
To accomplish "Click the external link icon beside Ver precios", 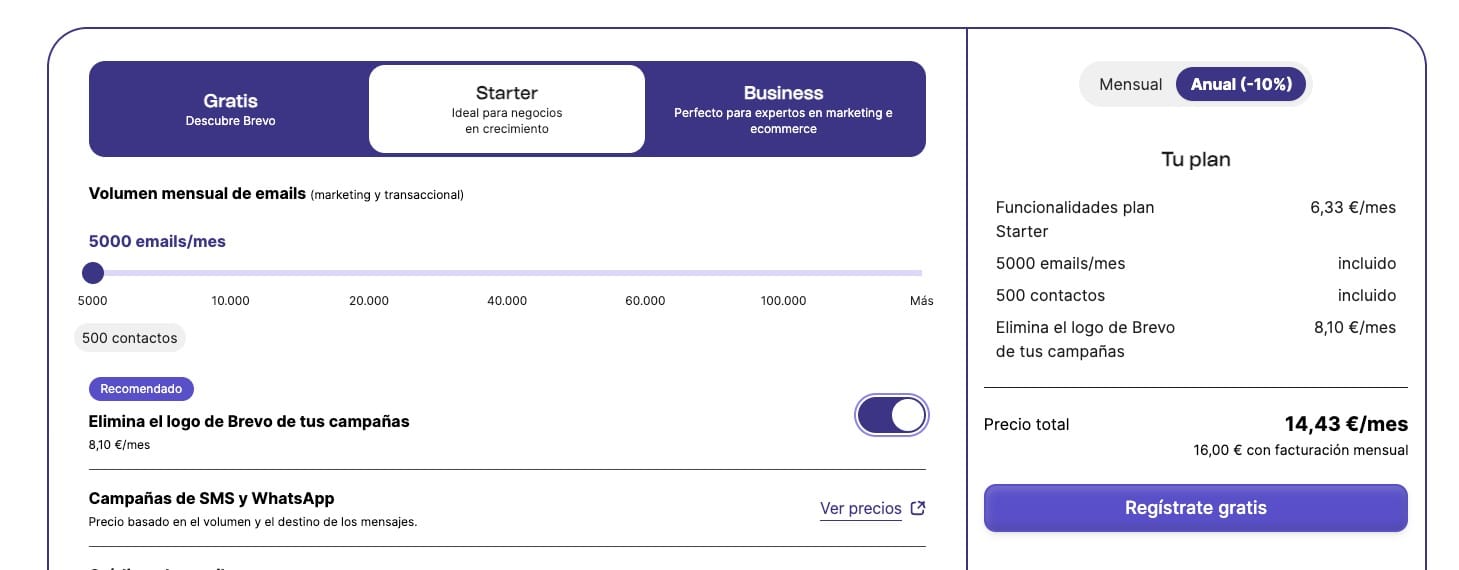I will coord(918,508).
